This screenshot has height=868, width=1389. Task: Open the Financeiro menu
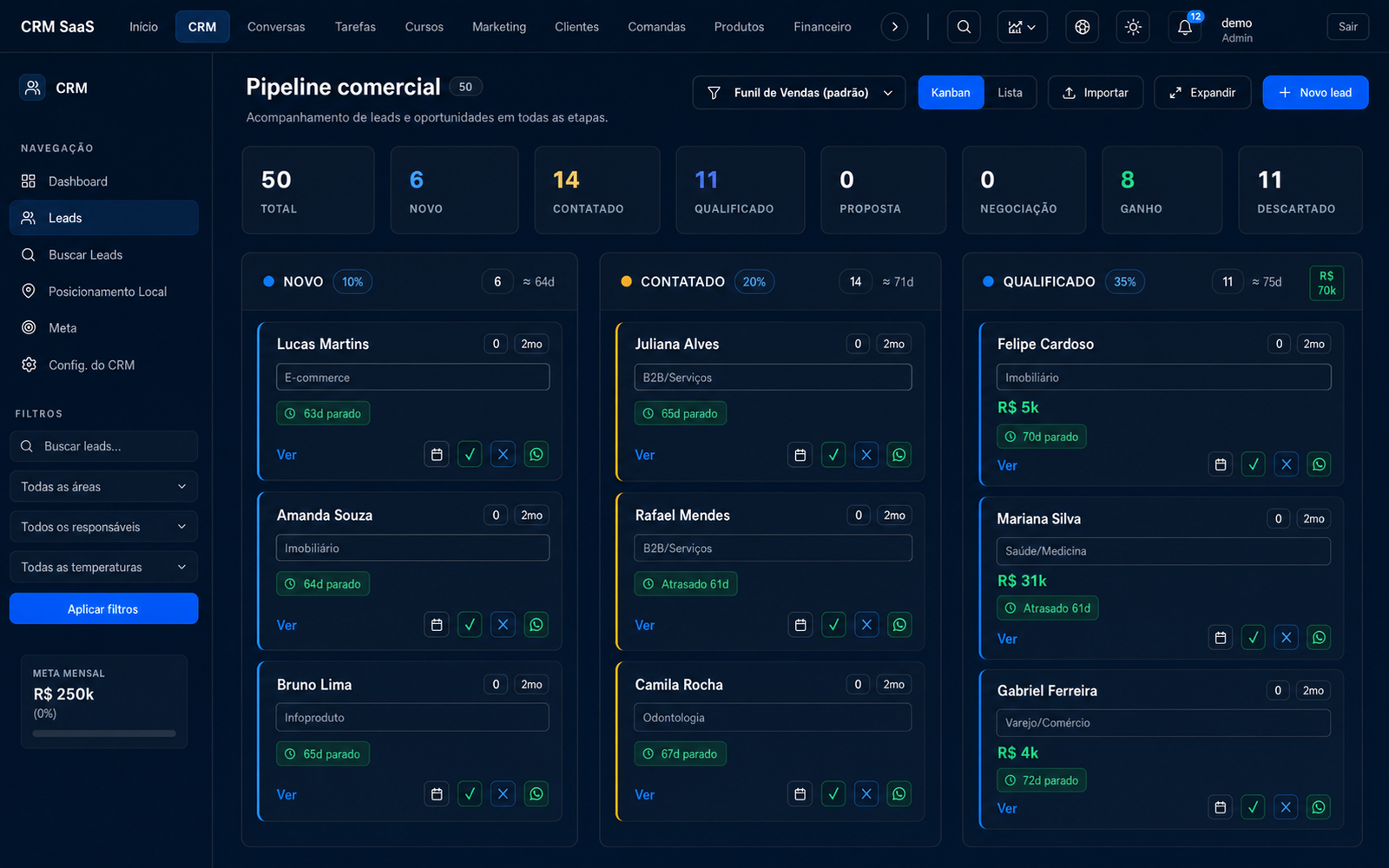pos(822,27)
